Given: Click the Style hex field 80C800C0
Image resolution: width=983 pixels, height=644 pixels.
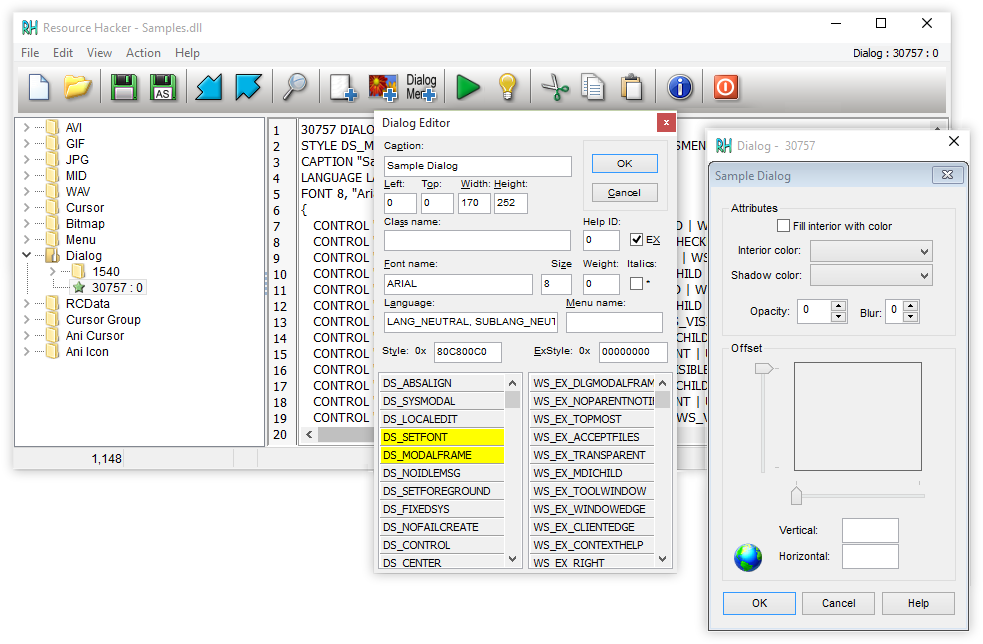Looking at the screenshot, I should [468, 352].
